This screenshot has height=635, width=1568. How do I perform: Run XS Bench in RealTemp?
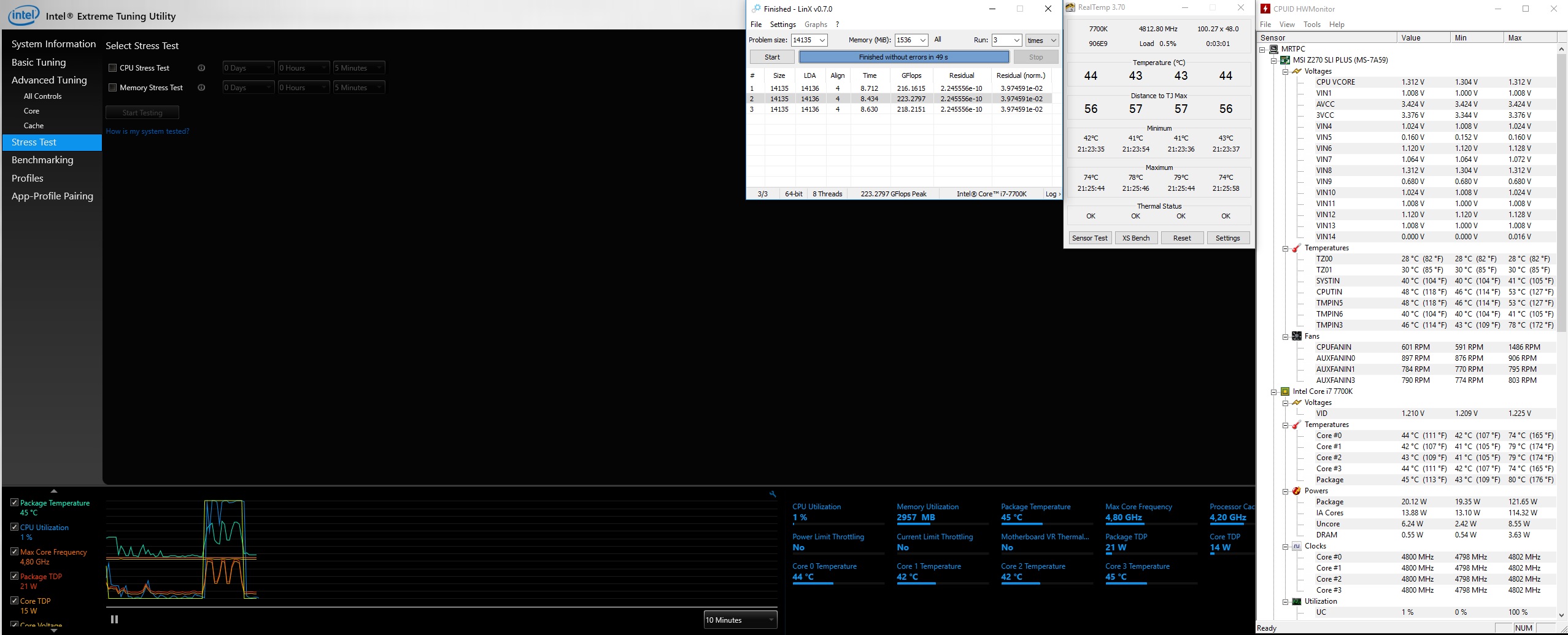coord(1136,238)
